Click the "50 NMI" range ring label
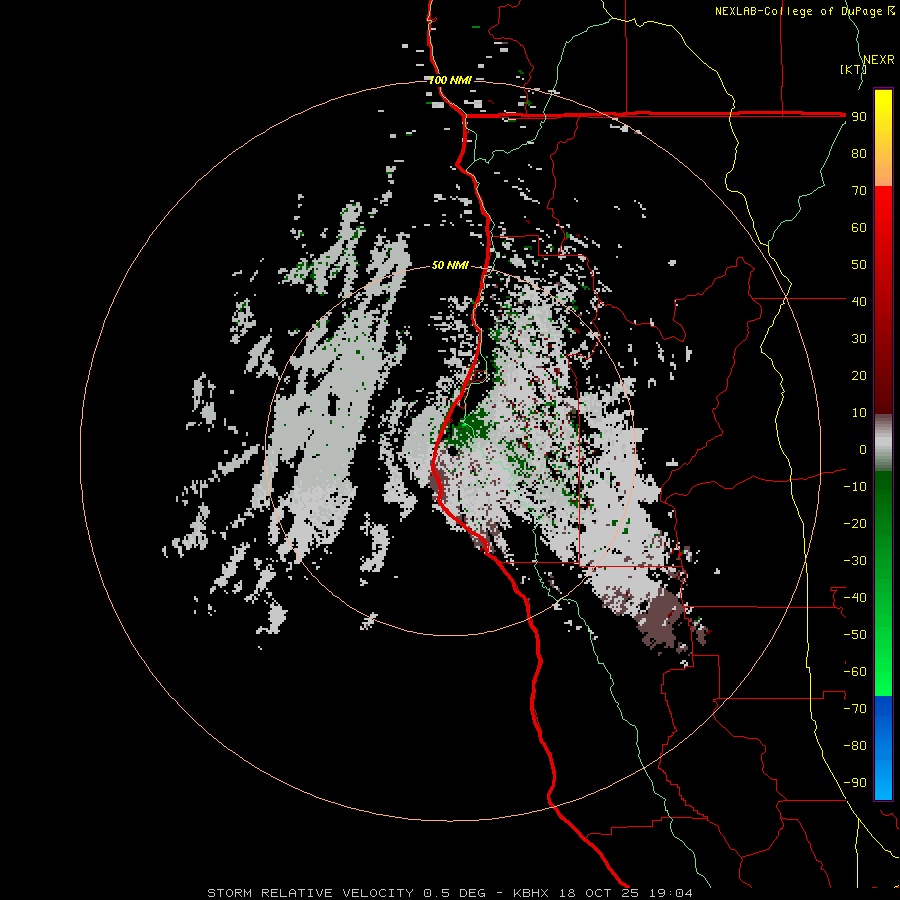Screen dimensions: 900x900 451,265
